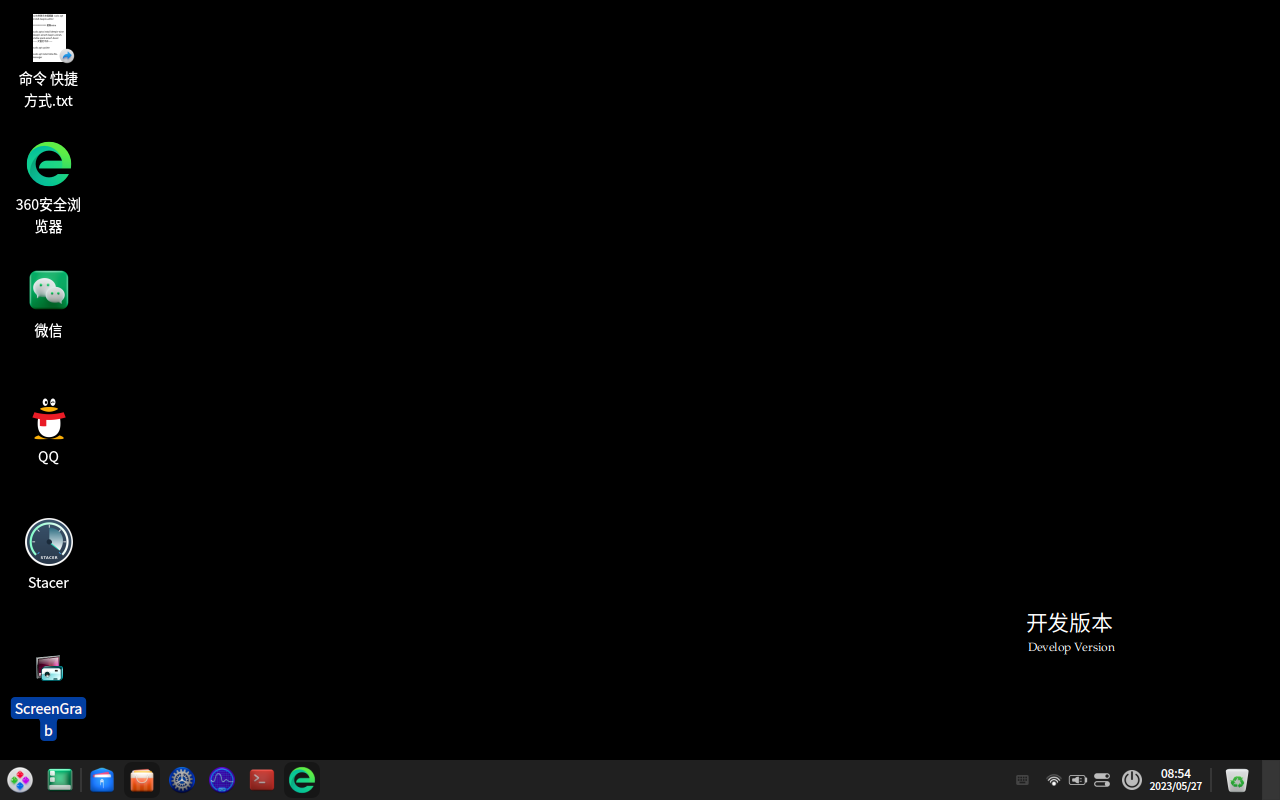Open the power shutdown menu
The image size is (1280, 800).
pyautogui.click(x=1131, y=780)
